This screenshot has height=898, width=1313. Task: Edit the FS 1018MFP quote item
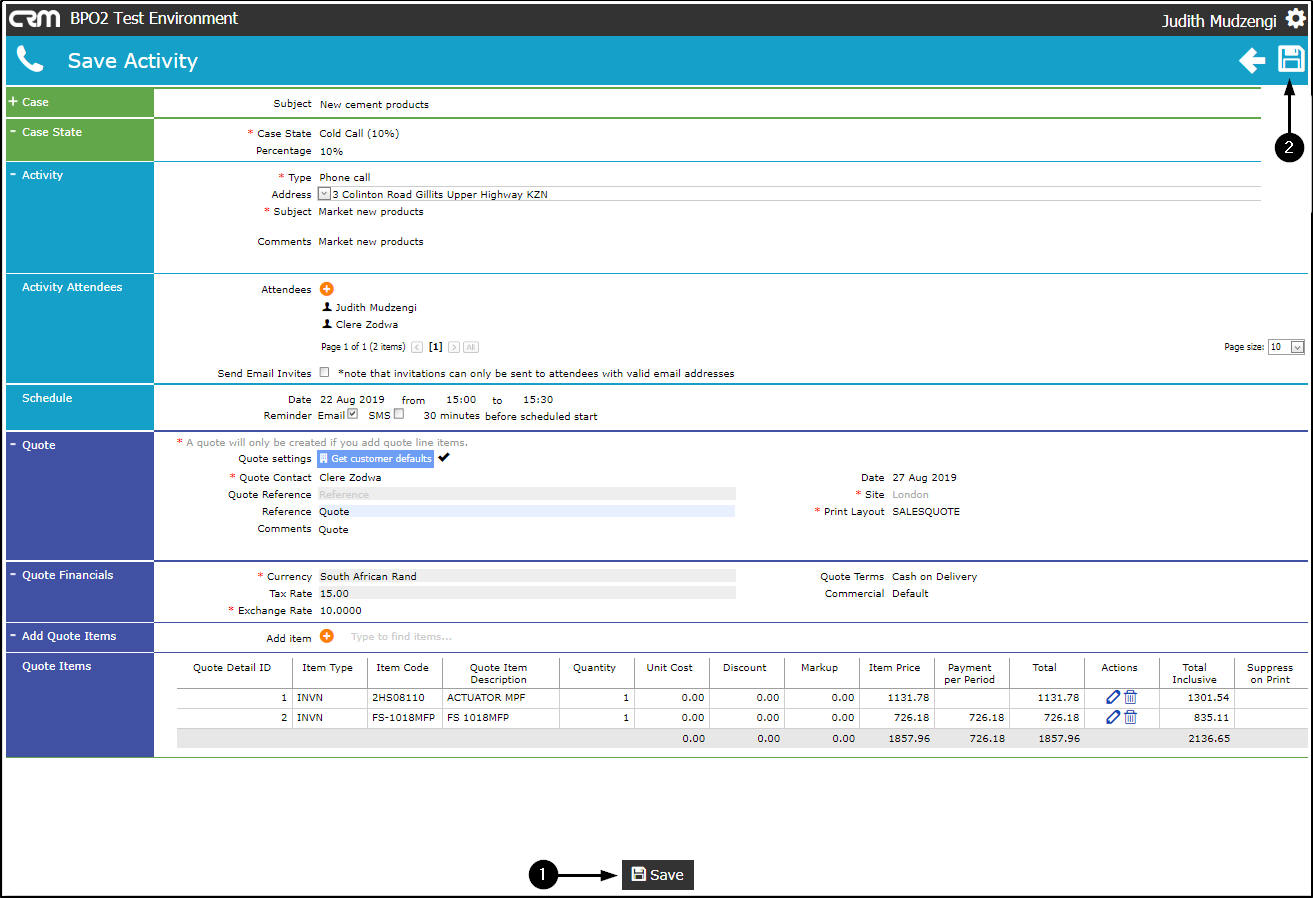pos(1113,717)
